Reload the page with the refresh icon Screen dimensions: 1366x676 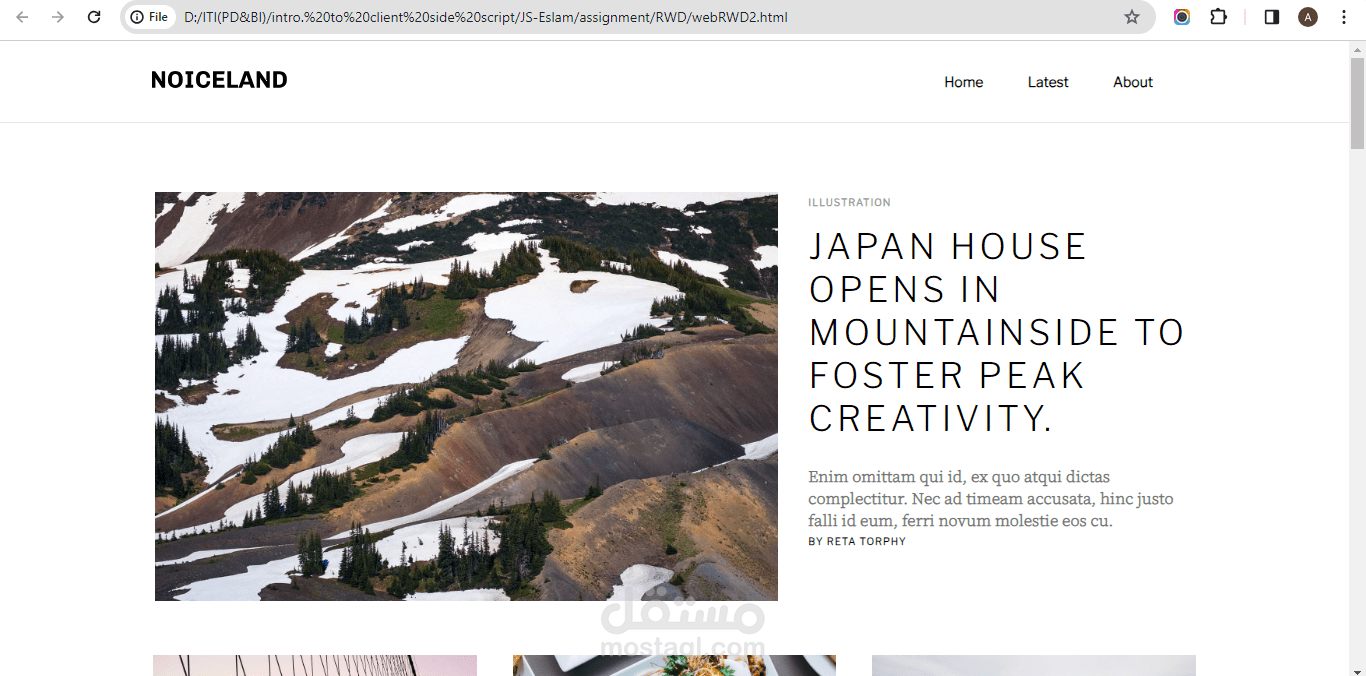(x=94, y=17)
